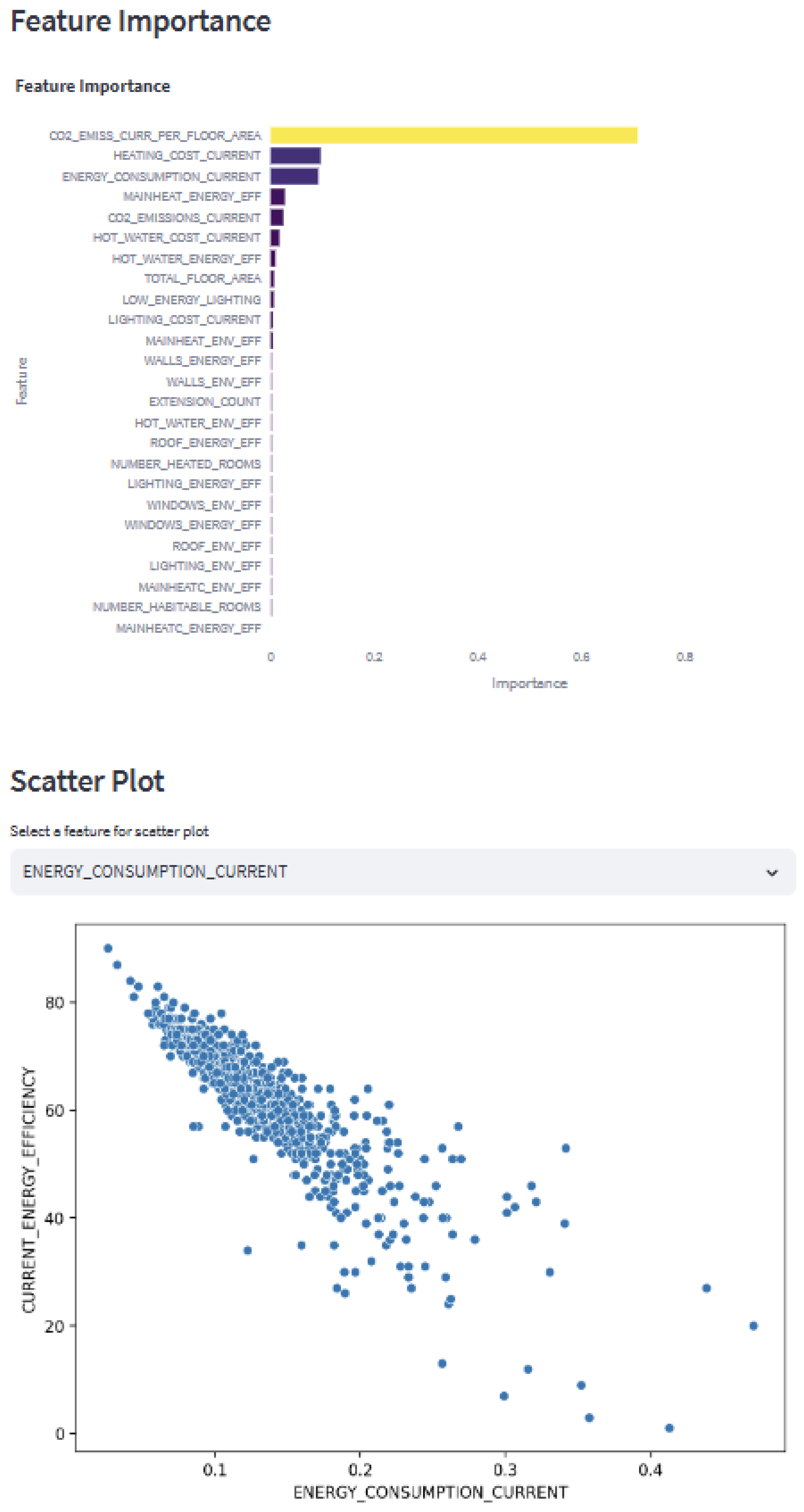The image size is (804, 1512).
Task: Click the LOW_ENERGY_LIGHTING feature label
Action: 191,300
